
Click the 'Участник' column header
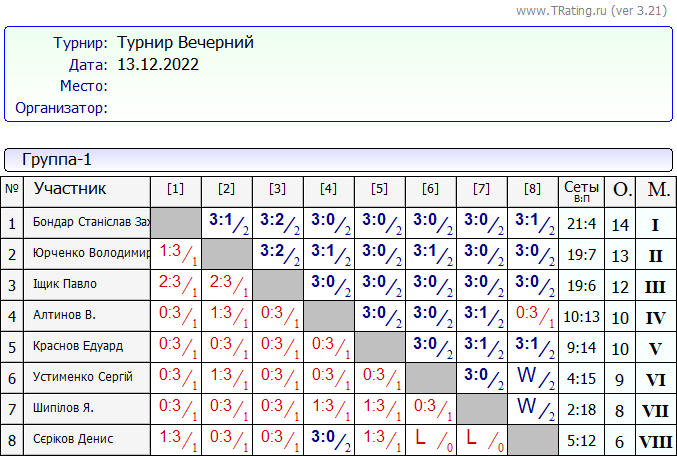point(70,189)
